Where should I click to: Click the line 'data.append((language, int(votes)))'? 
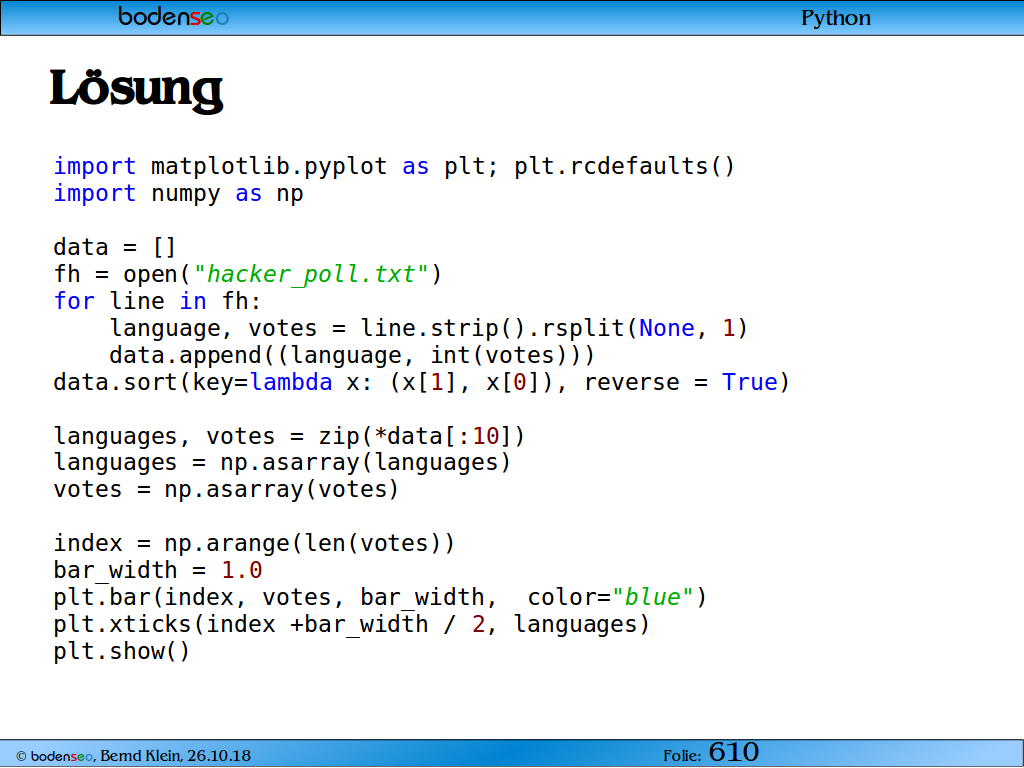[x=352, y=355]
